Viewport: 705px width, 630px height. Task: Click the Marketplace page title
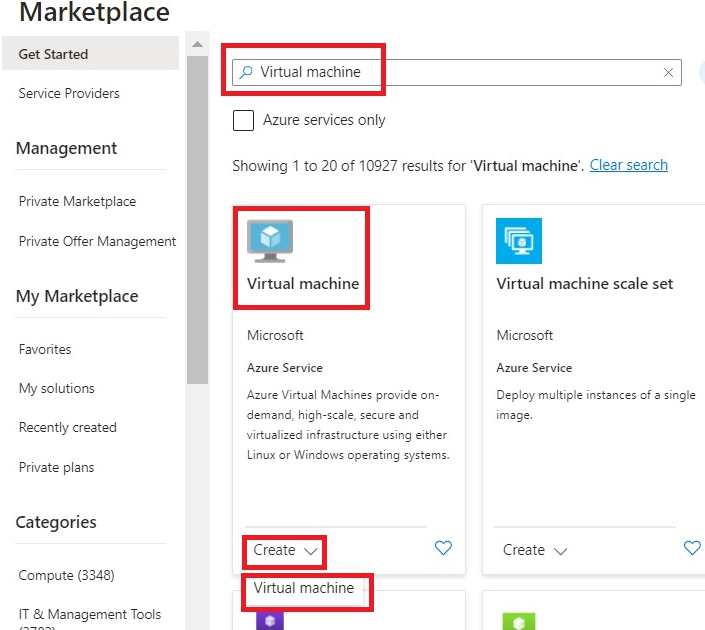click(x=94, y=12)
